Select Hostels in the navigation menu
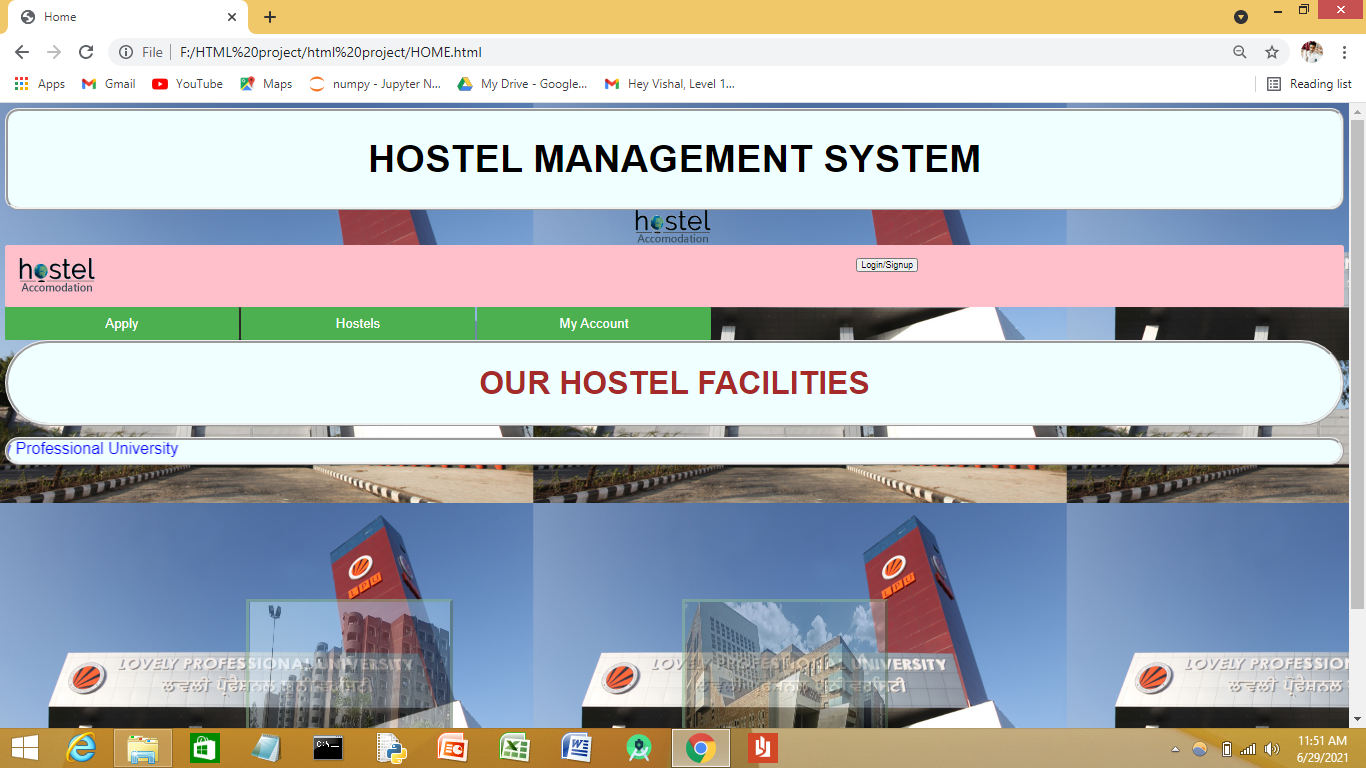 358,323
